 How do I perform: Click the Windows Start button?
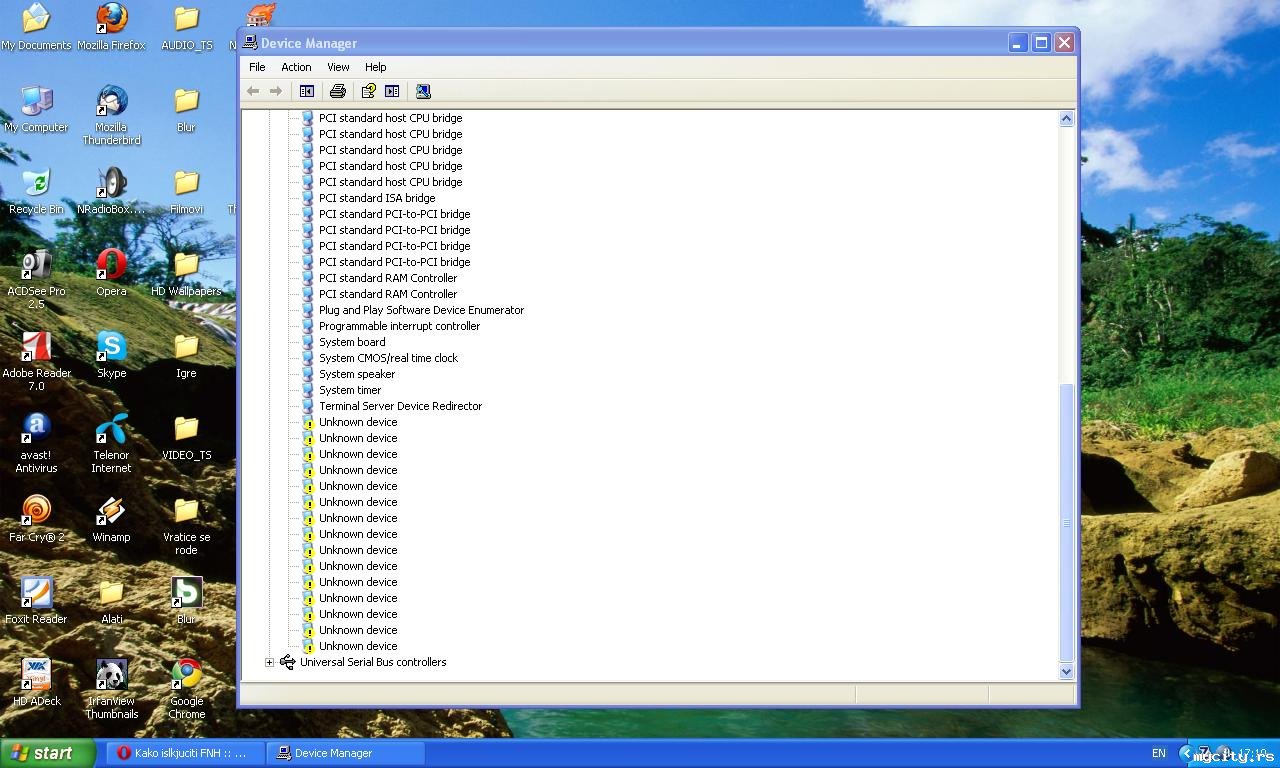tap(48, 753)
